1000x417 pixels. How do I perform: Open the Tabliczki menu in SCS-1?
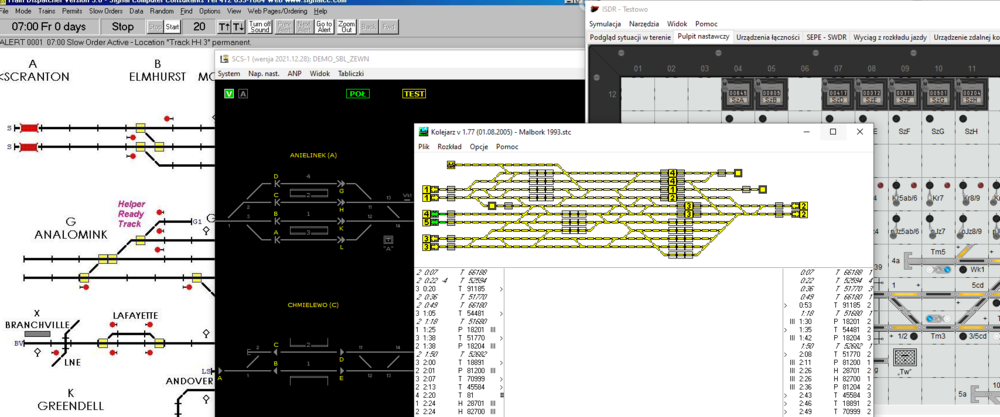[x=350, y=74]
